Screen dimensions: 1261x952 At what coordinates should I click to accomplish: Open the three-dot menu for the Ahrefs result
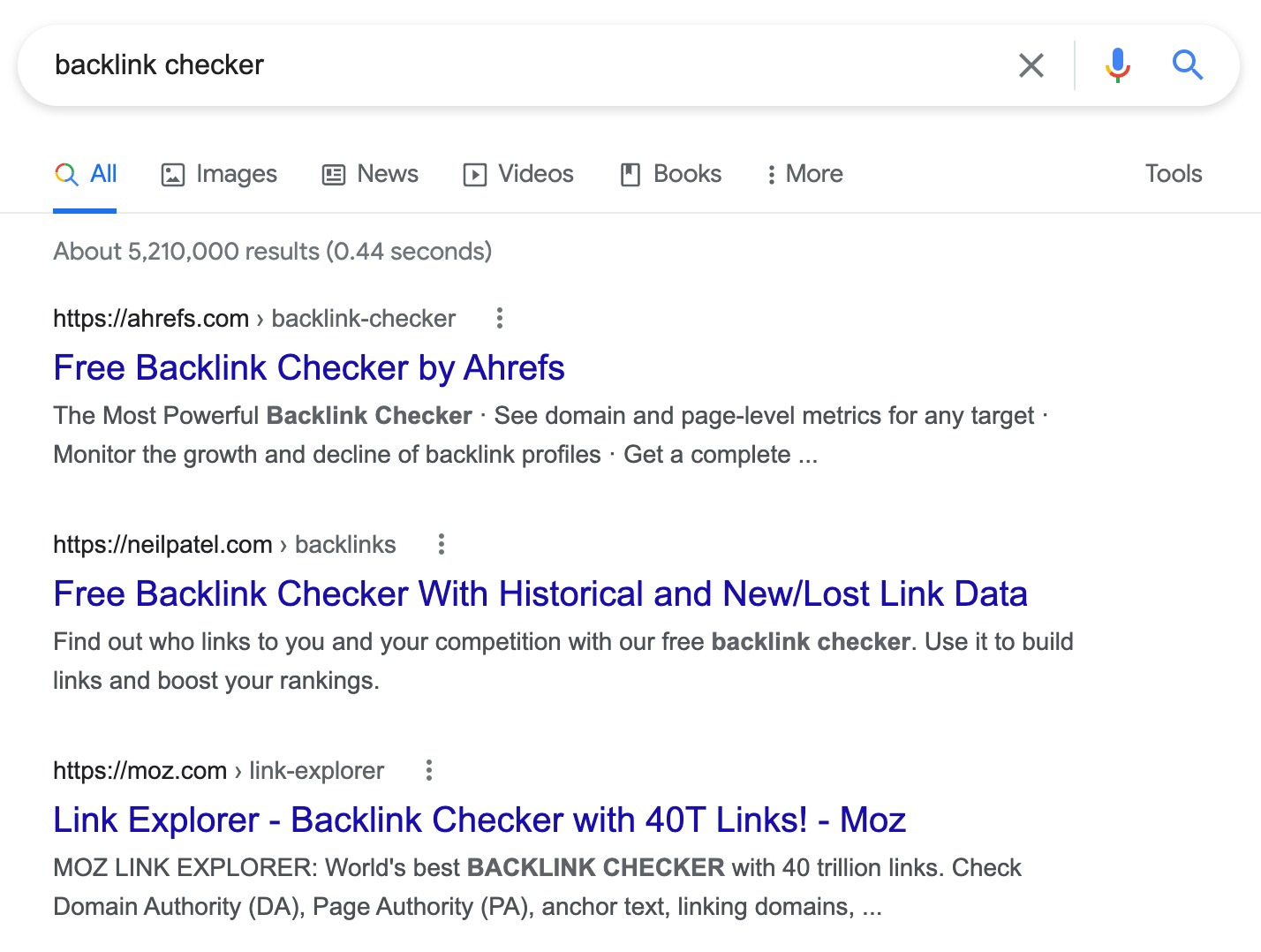pyautogui.click(x=499, y=318)
